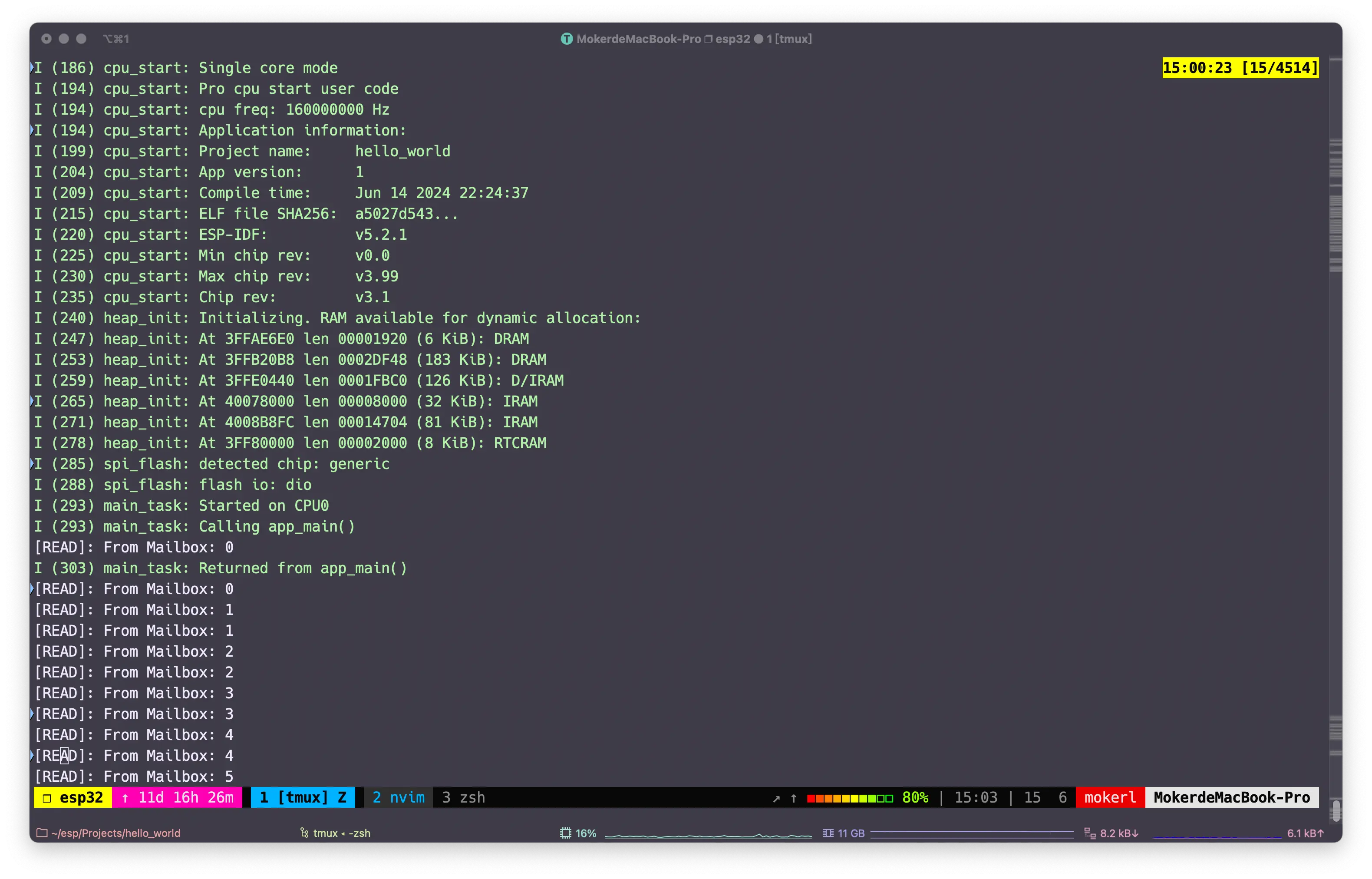1372x879 pixels.
Task: Click the mark arrow beside 'detected chip: generic' line
Action: (32, 463)
